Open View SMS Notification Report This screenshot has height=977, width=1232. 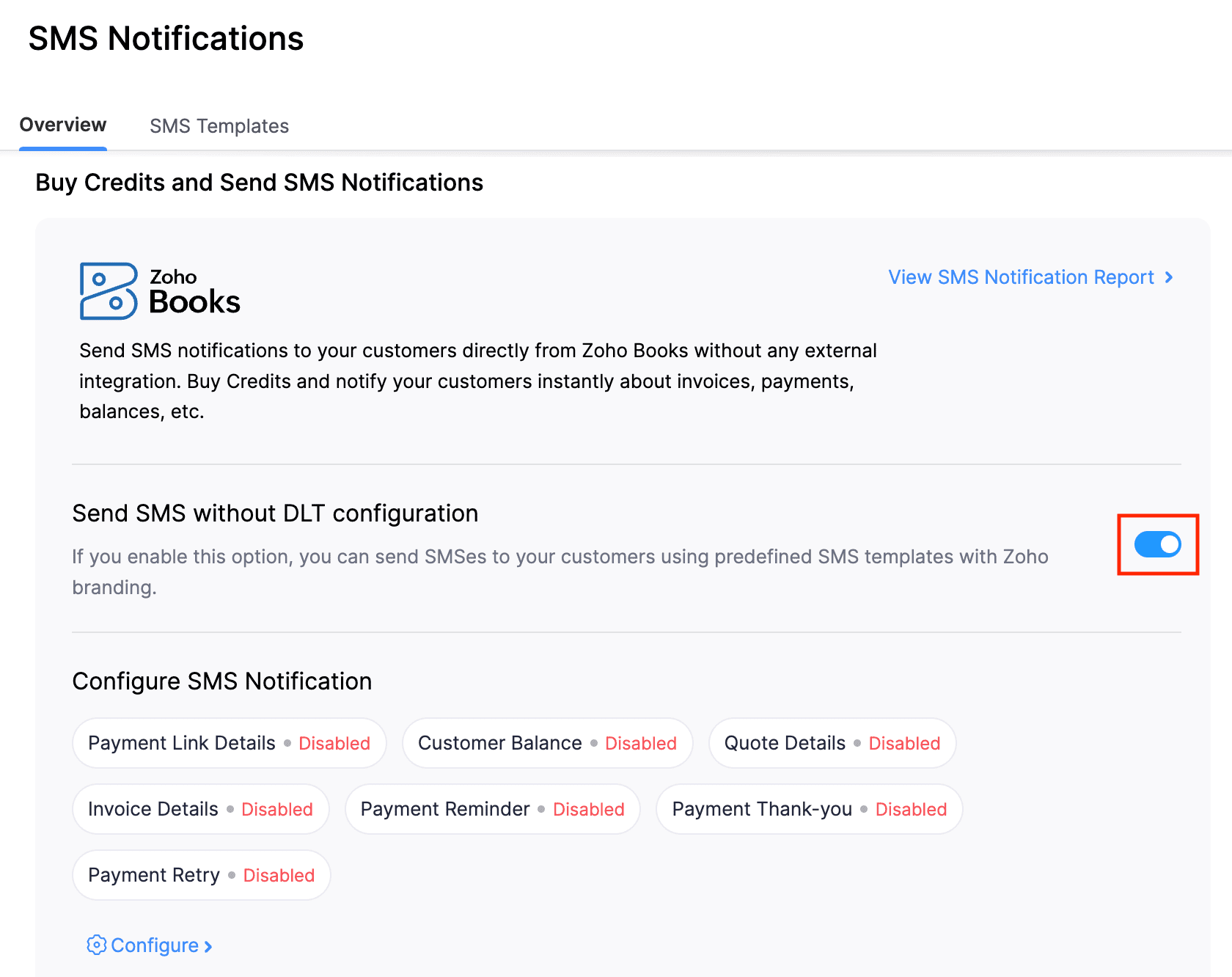click(x=1020, y=277)
